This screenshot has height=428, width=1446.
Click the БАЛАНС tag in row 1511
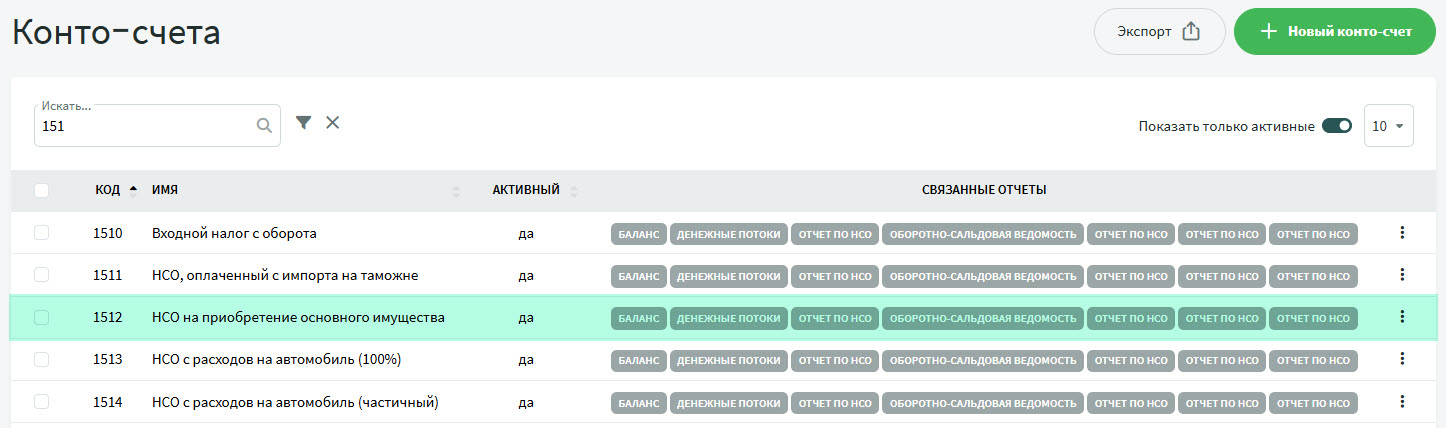click(x=638, y=275)
